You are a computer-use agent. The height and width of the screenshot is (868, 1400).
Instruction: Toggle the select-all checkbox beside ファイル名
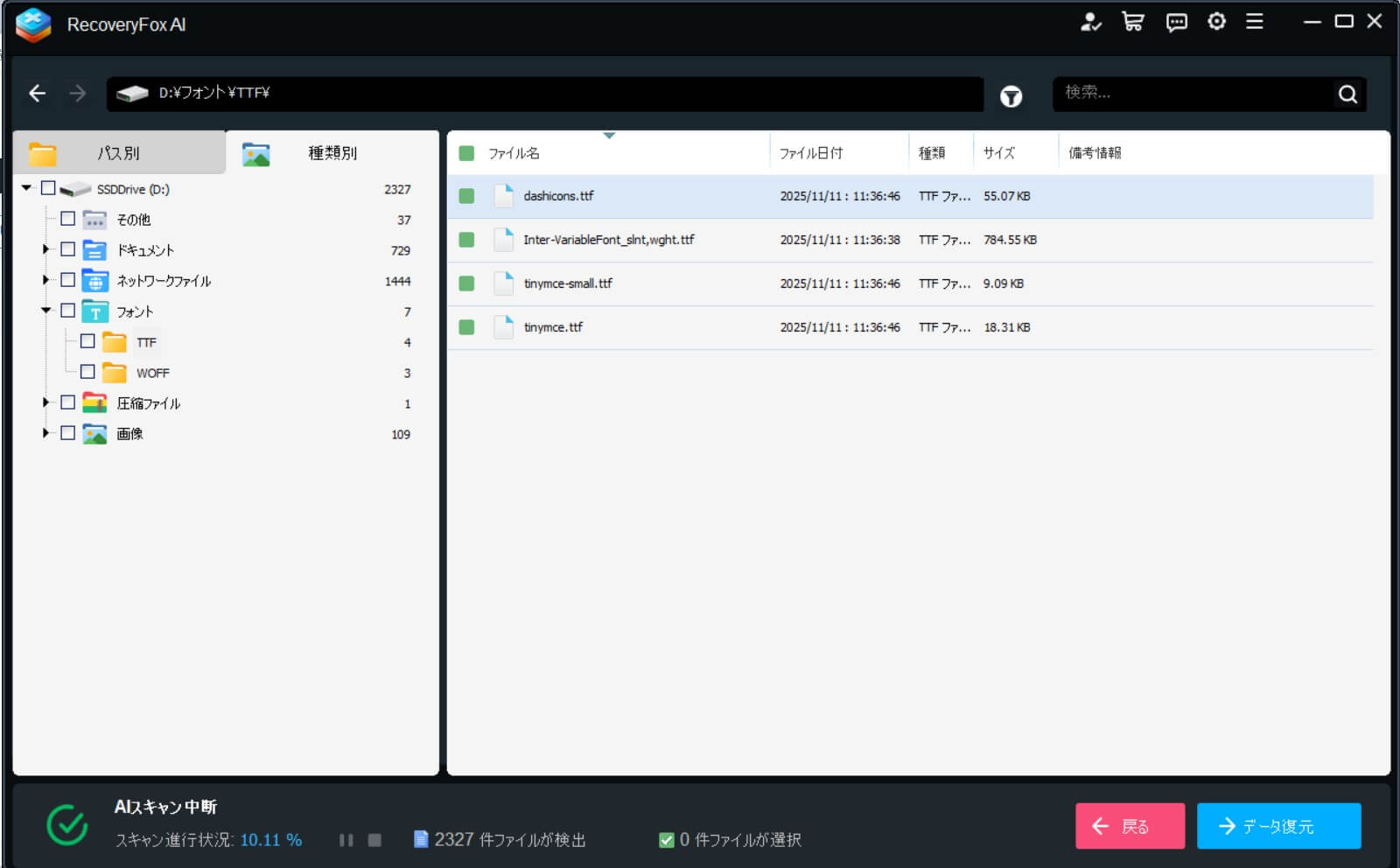coord(466,153)
